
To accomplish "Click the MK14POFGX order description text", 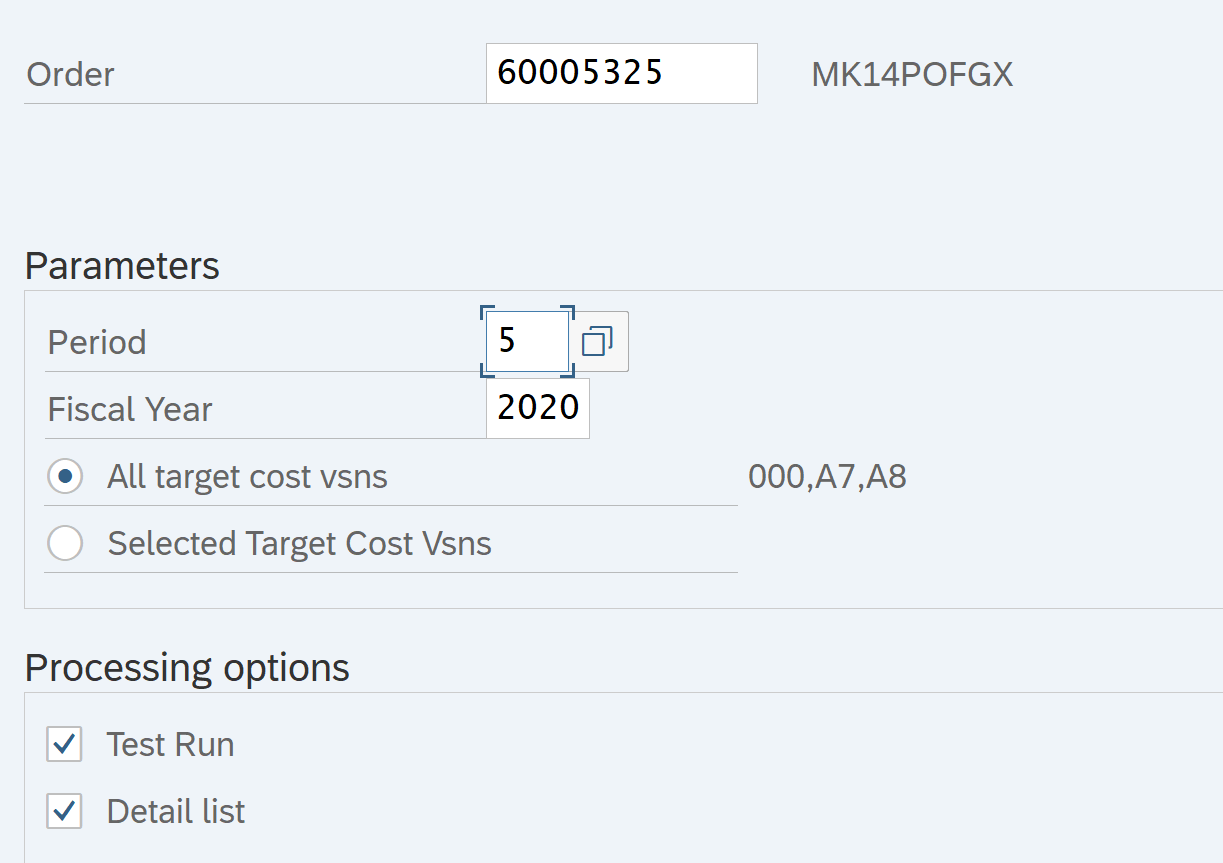I will coord(912,75).
